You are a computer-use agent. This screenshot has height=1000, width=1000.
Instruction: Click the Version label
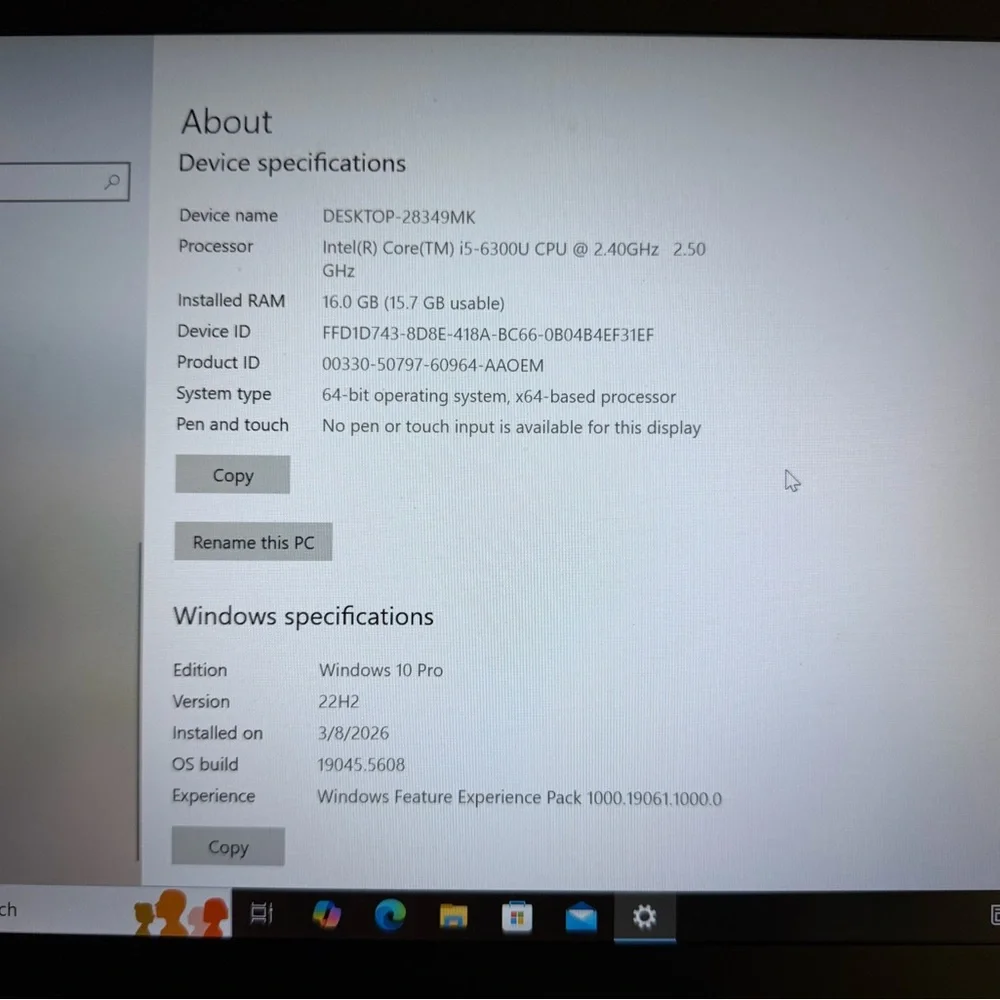tap(201, 702)
